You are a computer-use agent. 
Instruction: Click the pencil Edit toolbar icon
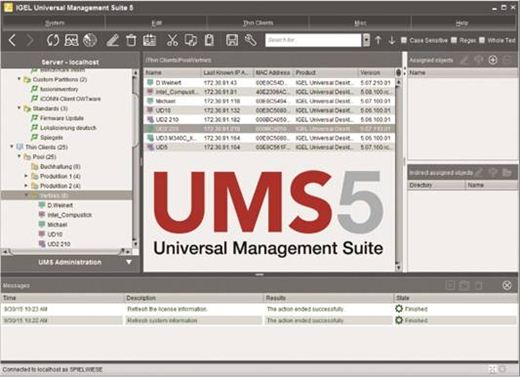pyautogui.click(x=112, y=40)
